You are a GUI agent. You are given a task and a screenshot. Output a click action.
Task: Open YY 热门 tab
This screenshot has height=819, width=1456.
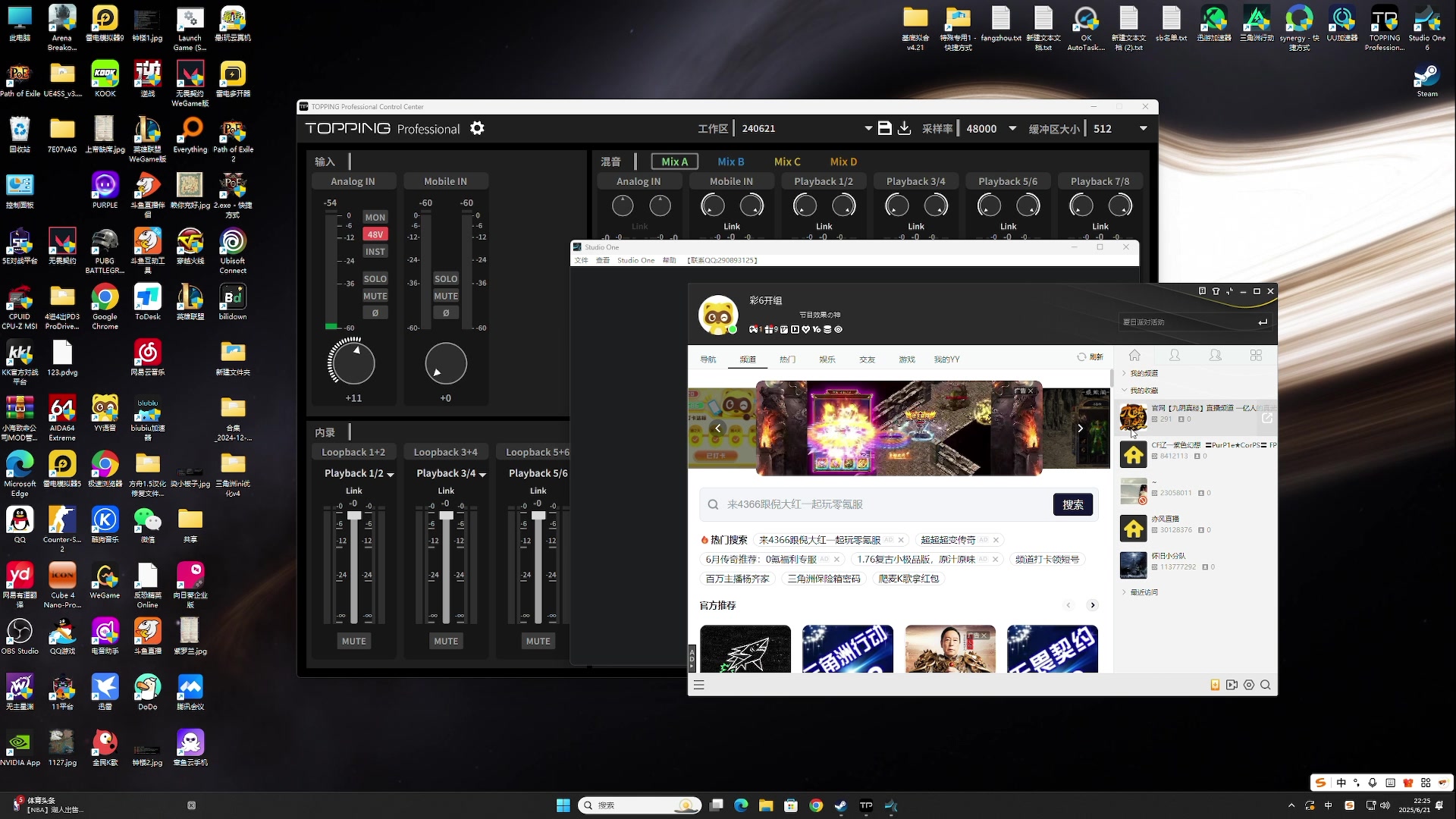[787, 359]
